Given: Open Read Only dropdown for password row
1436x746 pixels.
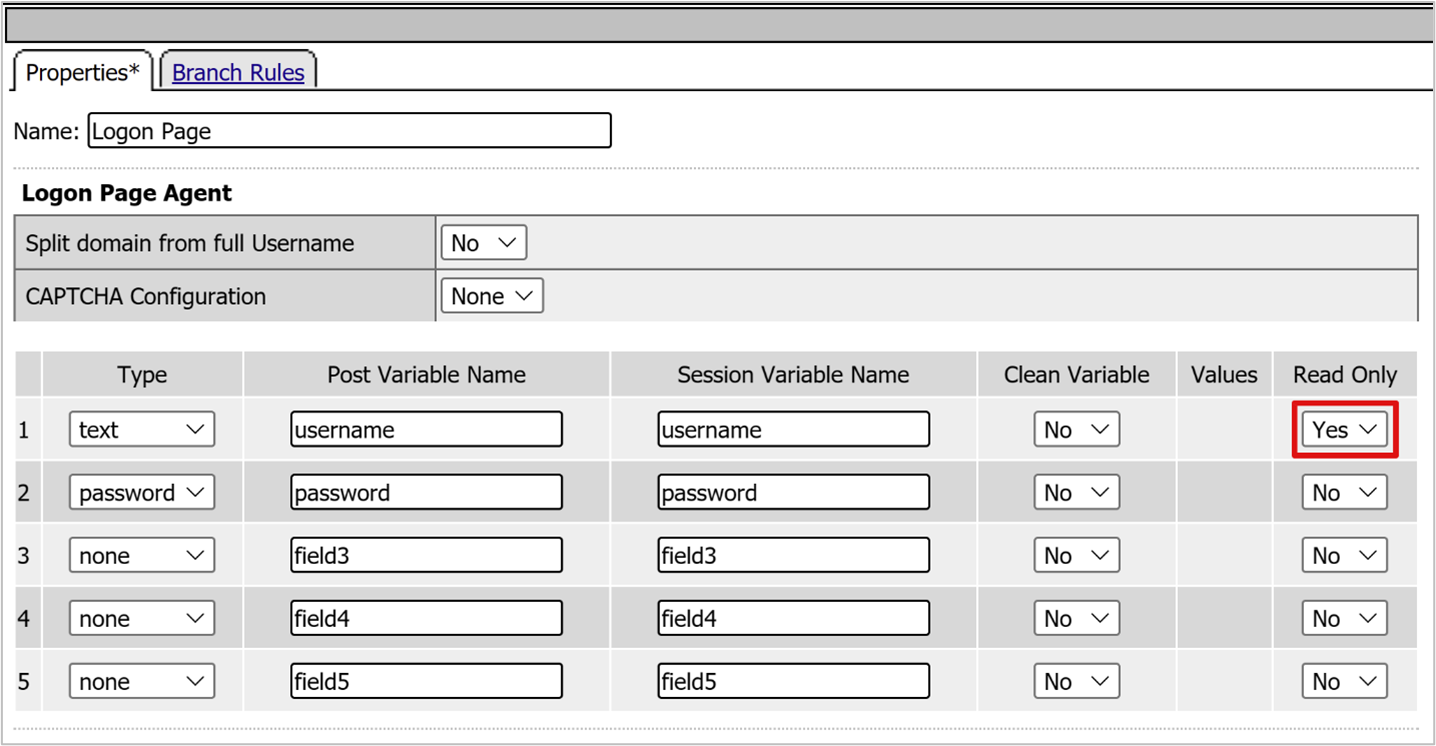Looking at the screenshot, I should click(x=1344, y=493).
